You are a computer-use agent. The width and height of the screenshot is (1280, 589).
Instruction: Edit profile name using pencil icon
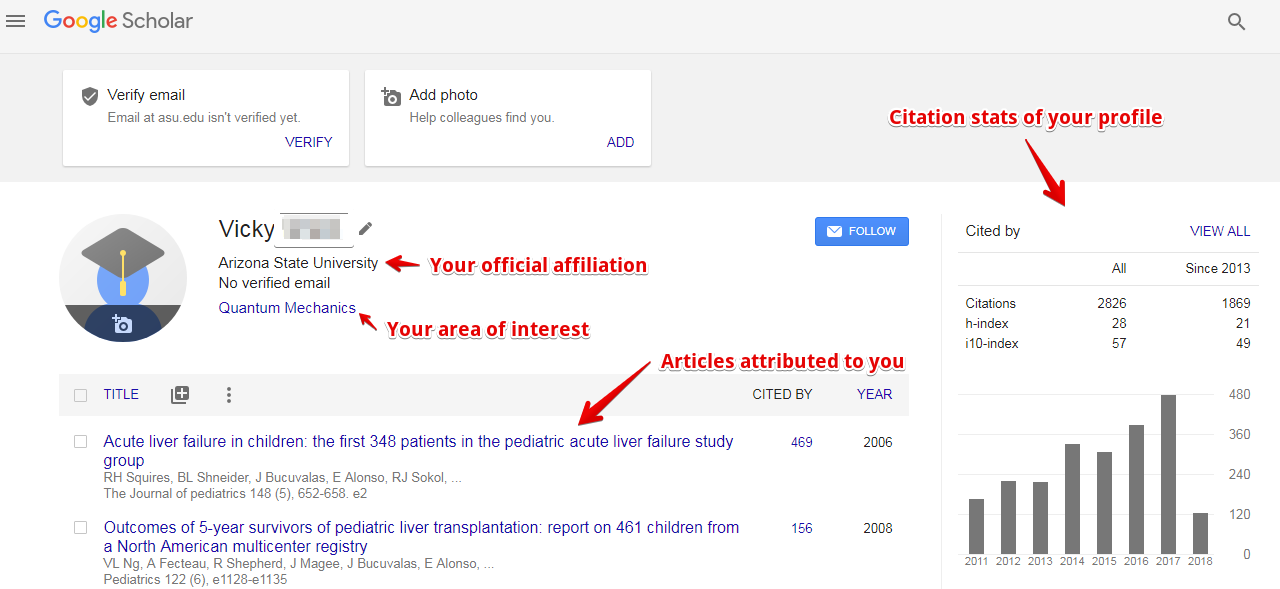[x=365, y=228]
